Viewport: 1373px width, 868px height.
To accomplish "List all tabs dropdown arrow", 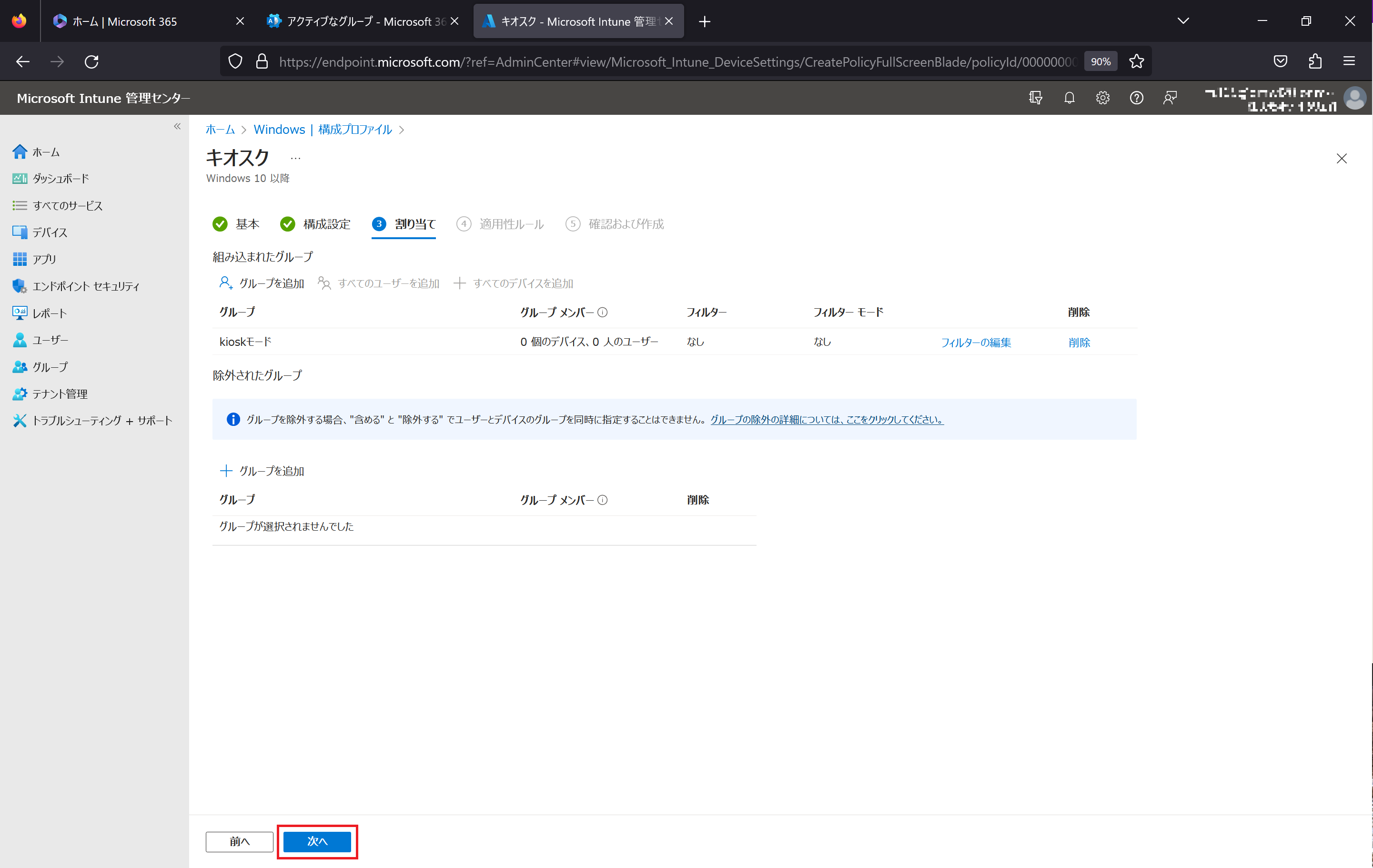I will coord(1183,21).
